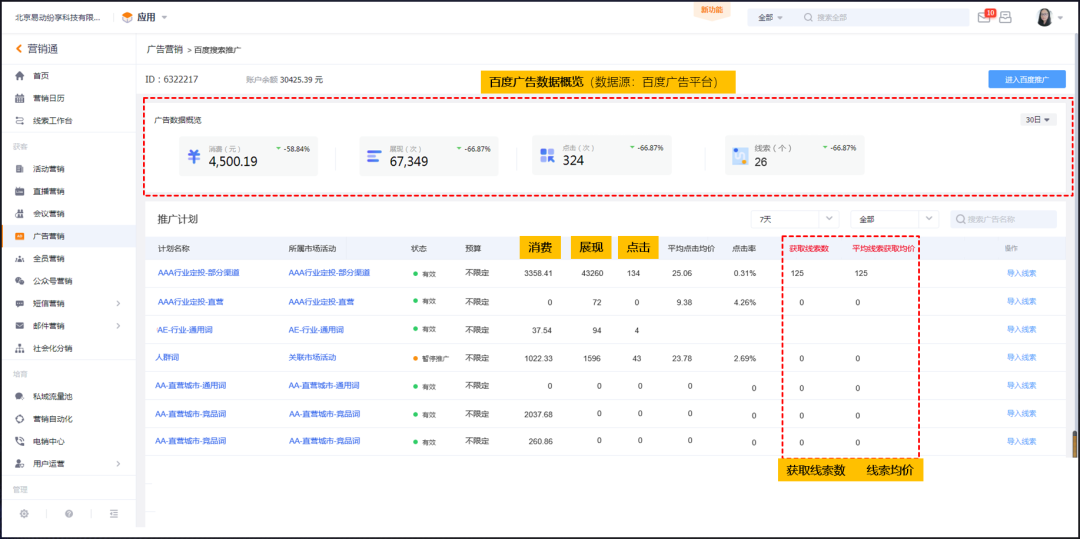Click the user avatar photo

tap(1044, 17)
